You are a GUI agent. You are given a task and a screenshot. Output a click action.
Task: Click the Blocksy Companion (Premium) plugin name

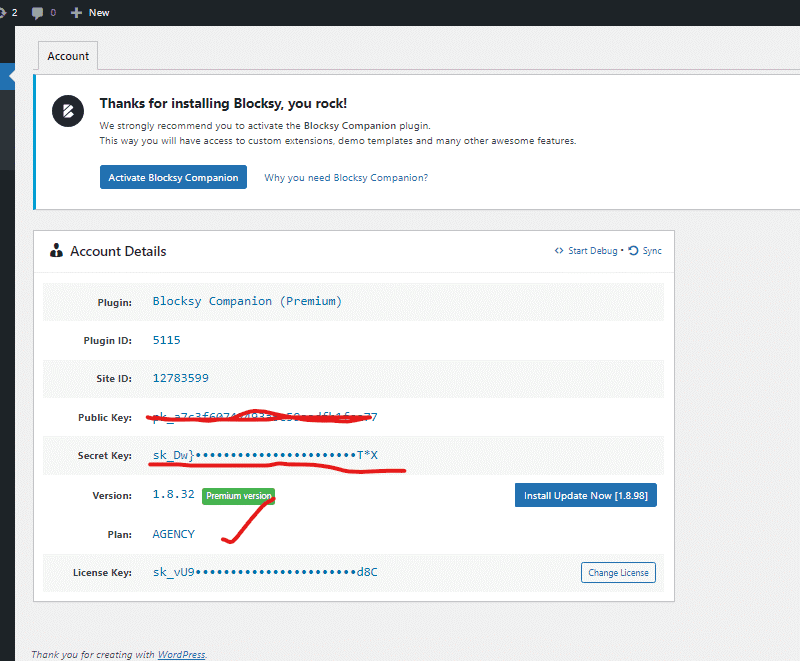point(247,301)
